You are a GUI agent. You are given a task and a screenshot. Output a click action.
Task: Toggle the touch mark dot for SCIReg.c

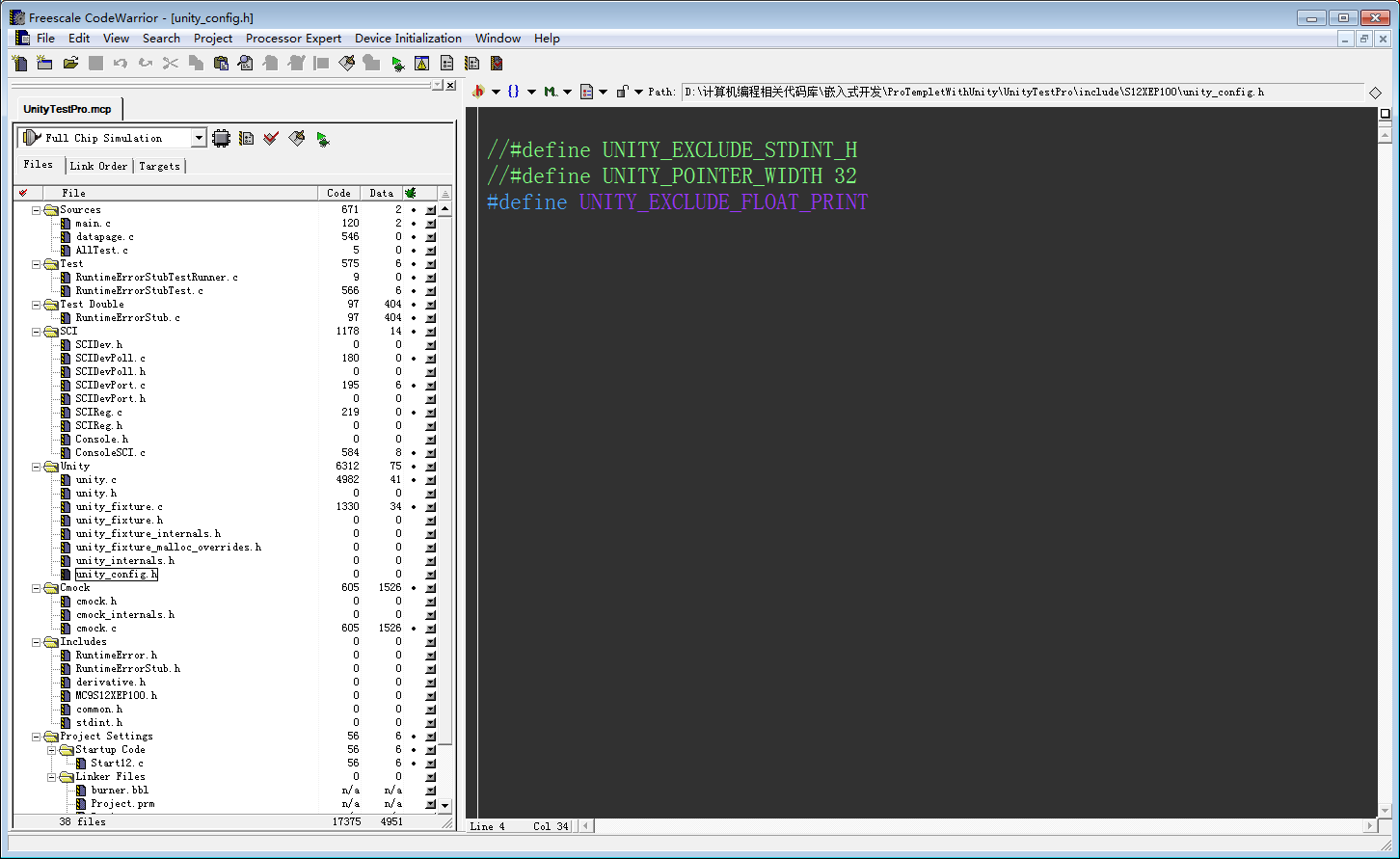(x=414, y=412)
